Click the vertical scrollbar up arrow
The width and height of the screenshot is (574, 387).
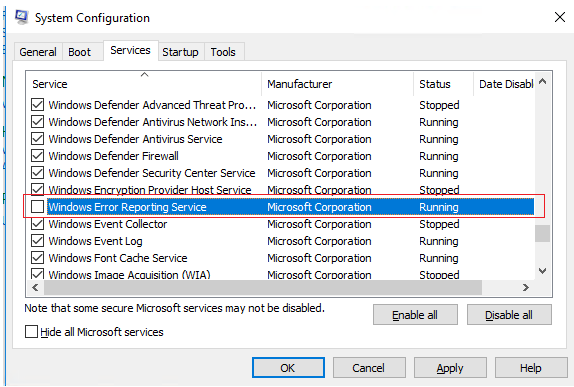tap(543, 81)
